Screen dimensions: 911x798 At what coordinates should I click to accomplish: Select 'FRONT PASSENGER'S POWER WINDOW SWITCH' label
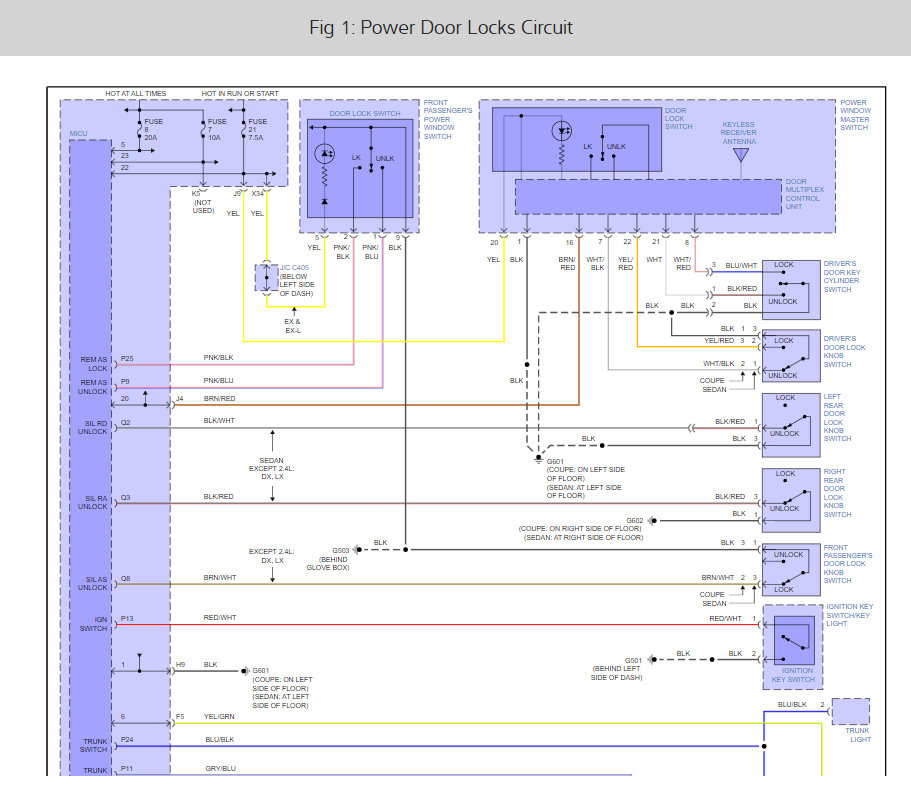click(447, 120)
